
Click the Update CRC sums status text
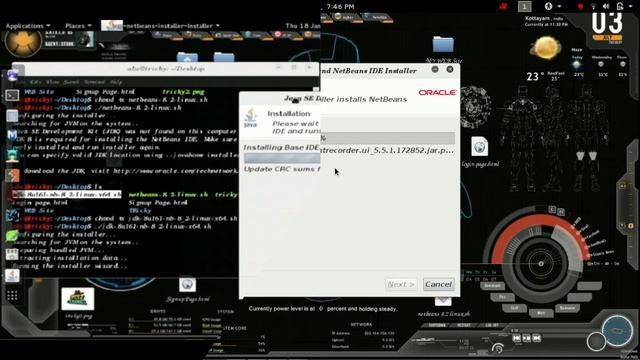282,169
